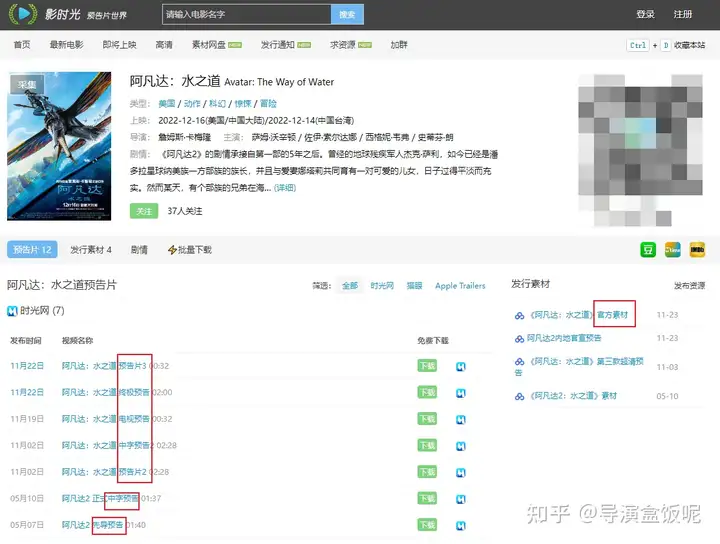Click the 科幻 genre link
The width and height of the screenshot is (720, 544).
point(218,104)
